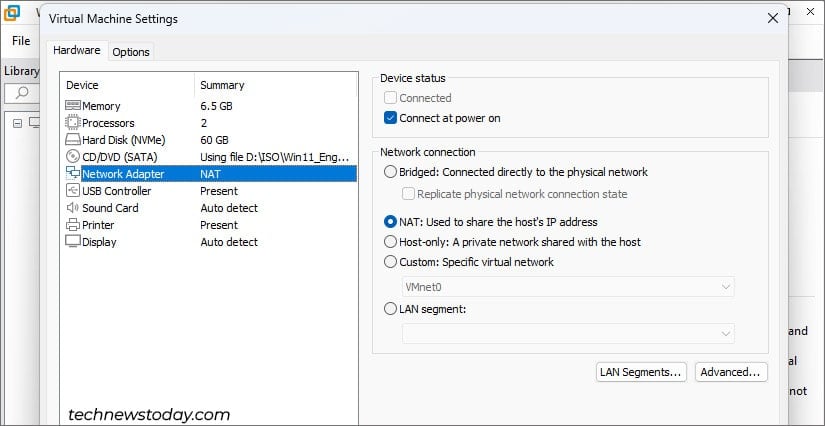Select the LAN segment radio button
This screenshot has height=426, width=825.
point(390,309)
